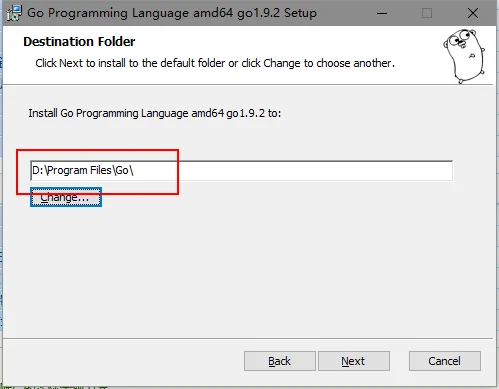The height and width of the screenshot is (389, 499).
Task: Click the separator line above the buttons
Action: [x=248, y=338]
